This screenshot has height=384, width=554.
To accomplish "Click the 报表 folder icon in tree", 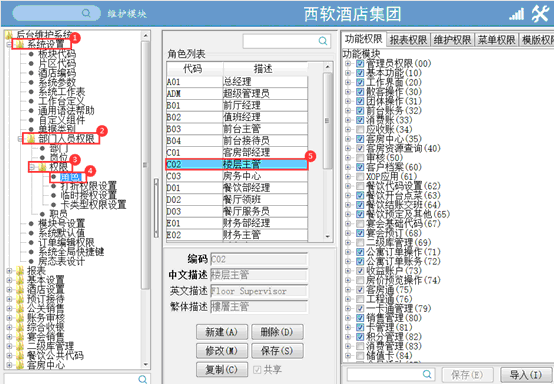I will 20,271.
